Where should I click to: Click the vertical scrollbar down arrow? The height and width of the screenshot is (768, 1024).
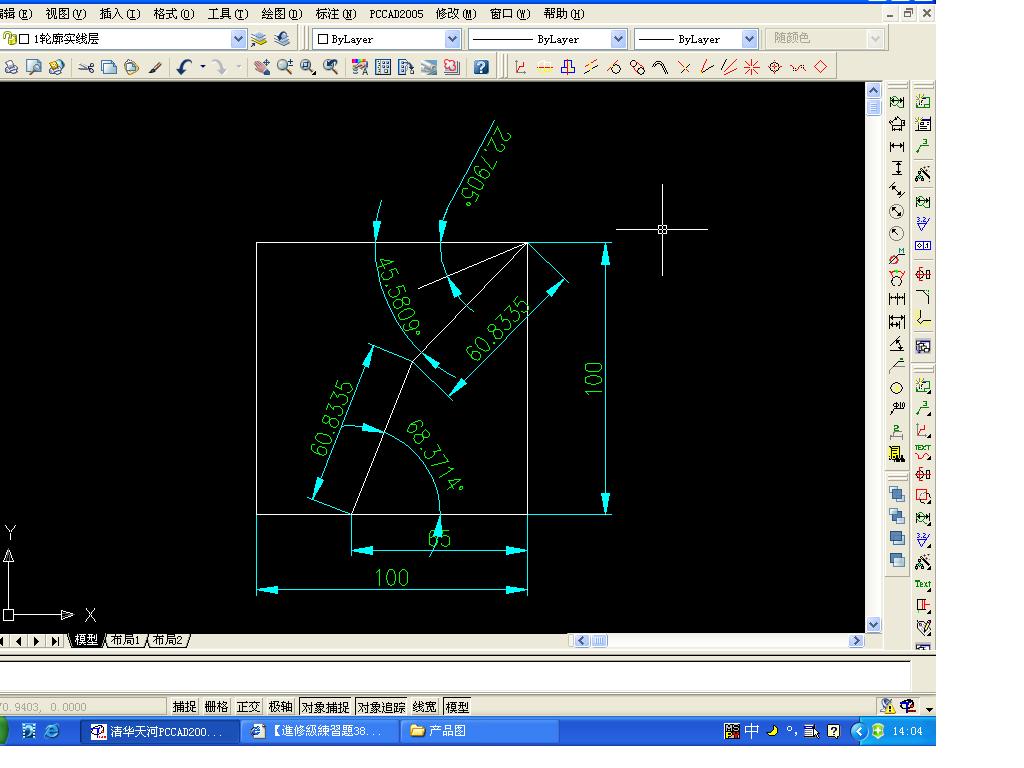[x=873, y=624]
